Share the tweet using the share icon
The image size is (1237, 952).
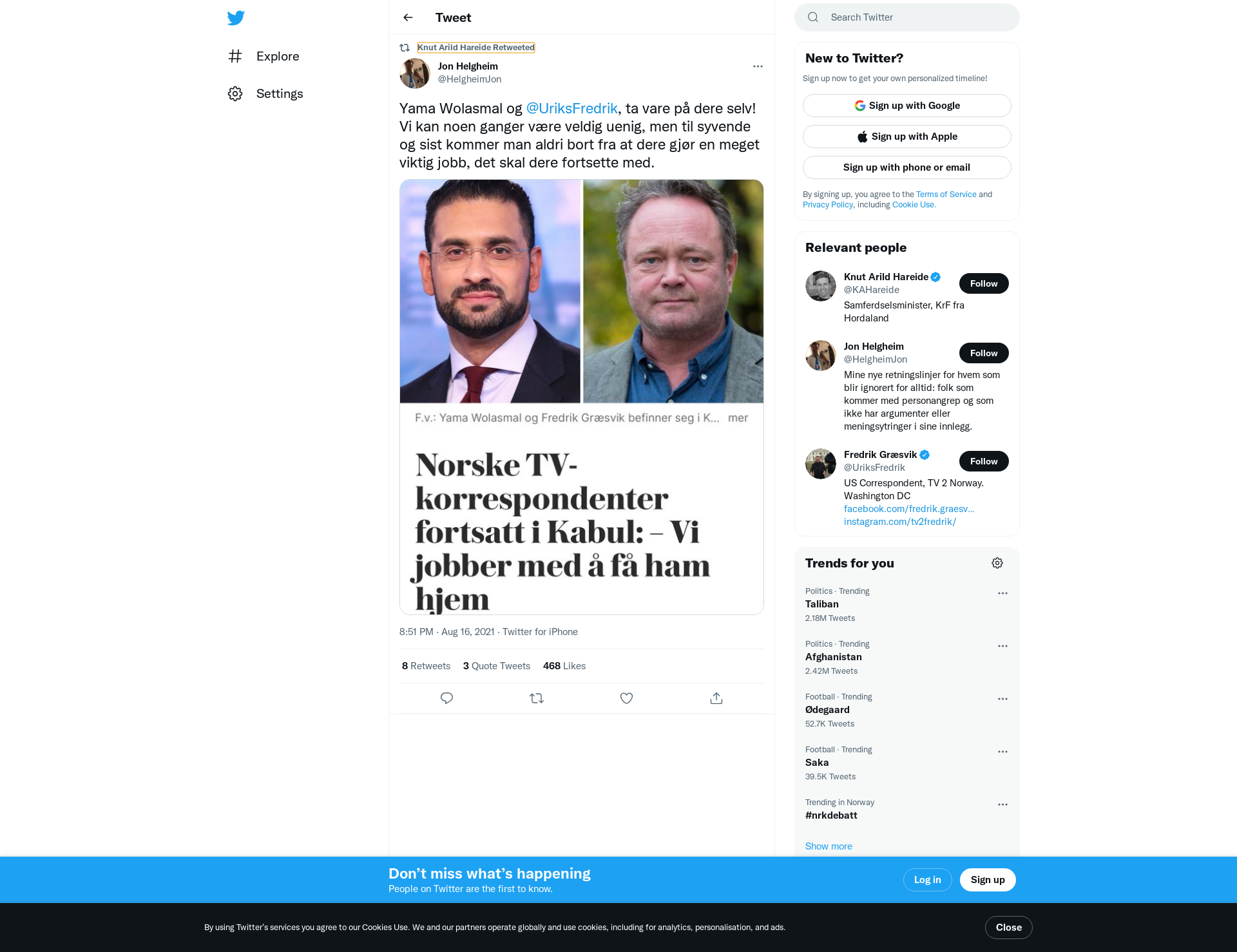coord(716,698)
